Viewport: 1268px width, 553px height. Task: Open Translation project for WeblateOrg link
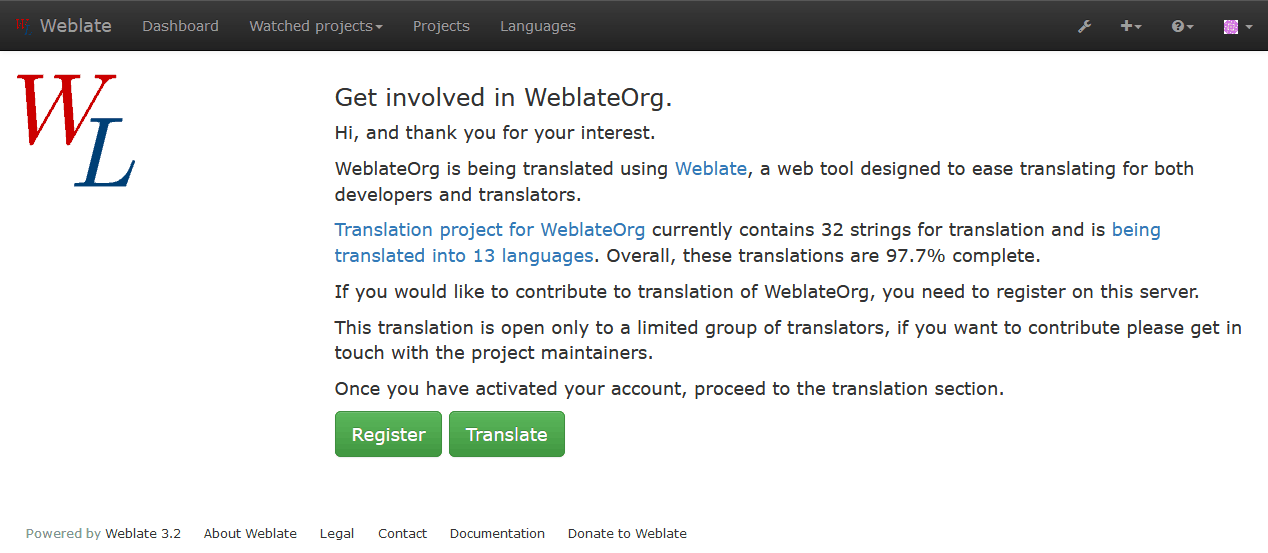tap(490, 229)
